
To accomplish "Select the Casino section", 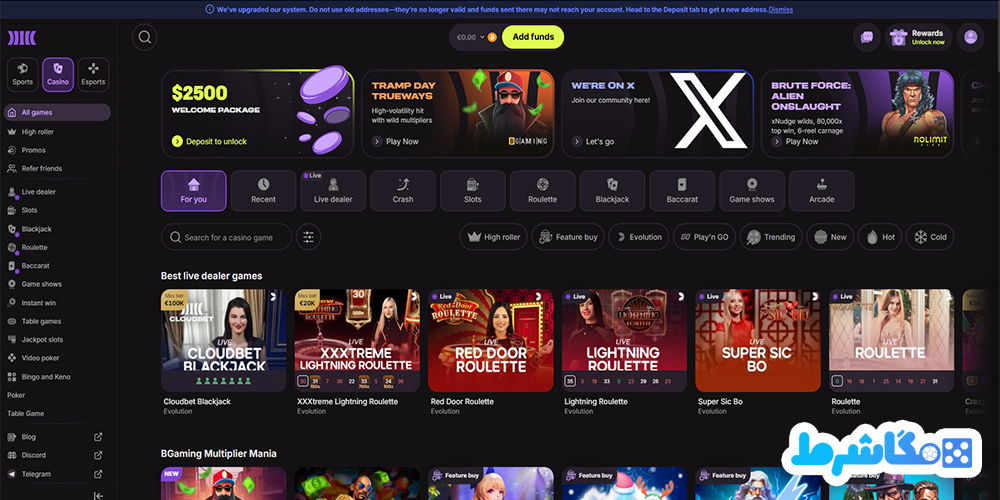I will point(58,75).
